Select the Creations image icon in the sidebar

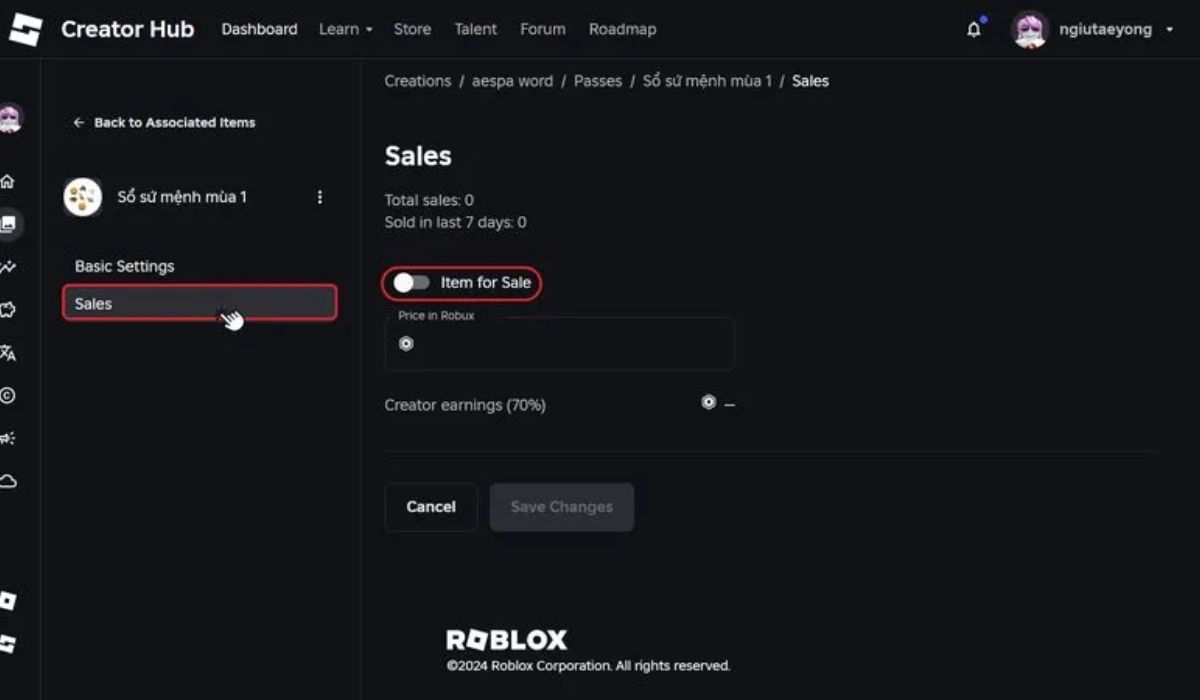pyautogui.click(x=9, y=224)
